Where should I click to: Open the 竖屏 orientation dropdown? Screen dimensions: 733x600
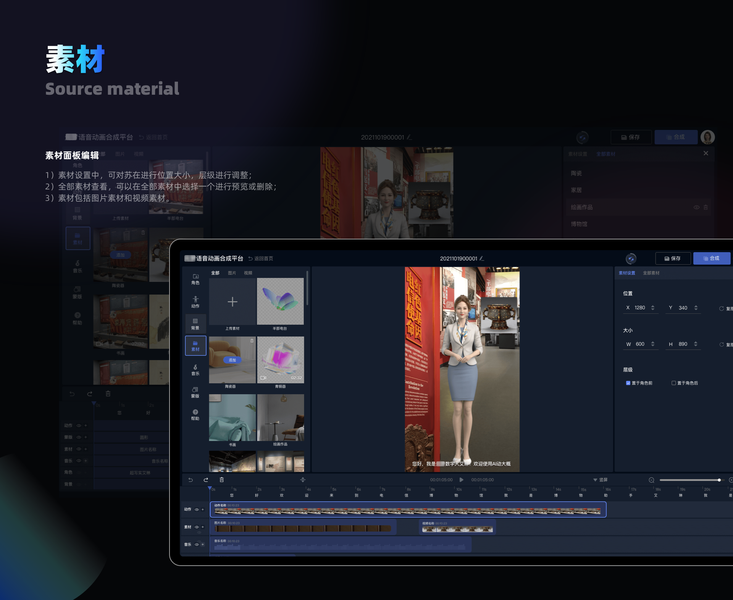600,480
